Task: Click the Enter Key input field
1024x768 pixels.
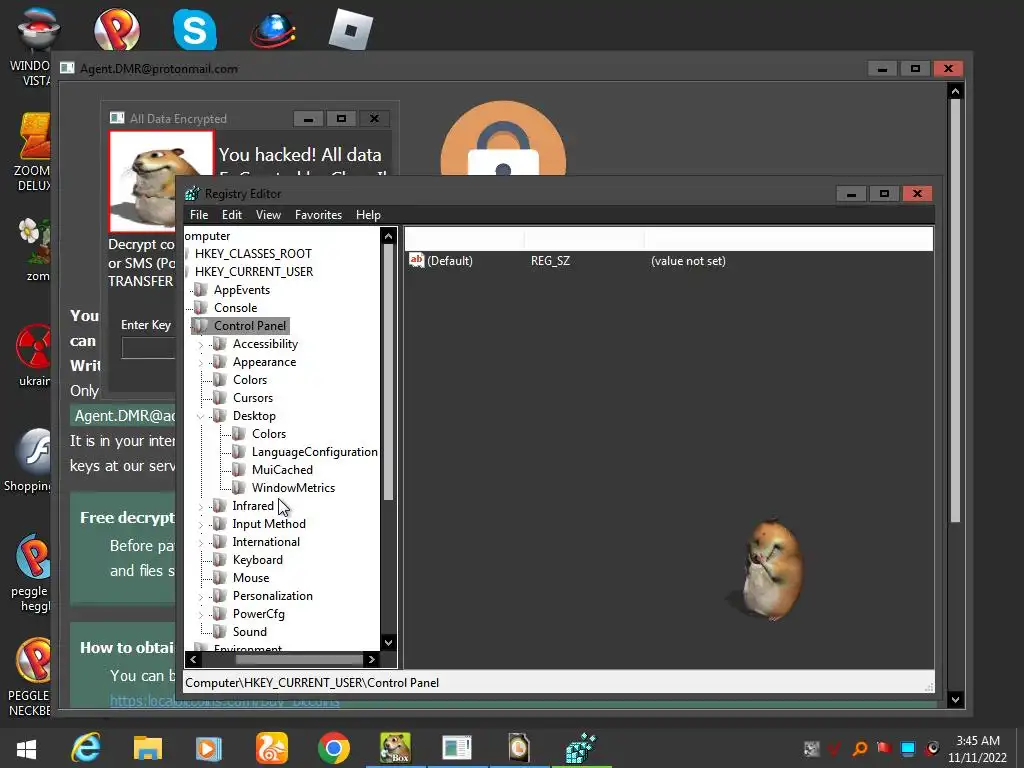Action: click(148, 347)
